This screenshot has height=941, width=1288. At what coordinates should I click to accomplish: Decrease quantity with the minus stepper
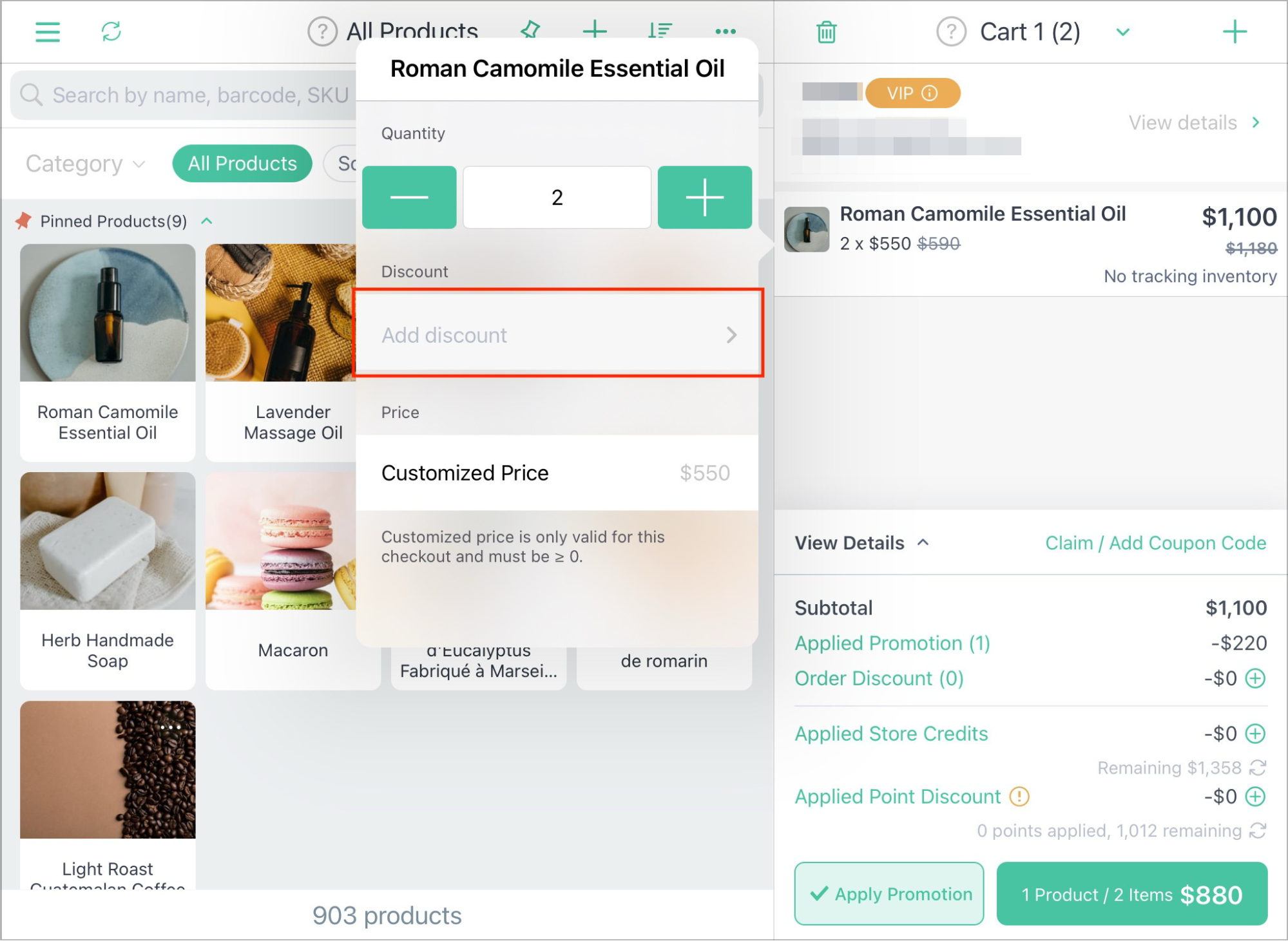pyautogui.click(x=409, y=197)
